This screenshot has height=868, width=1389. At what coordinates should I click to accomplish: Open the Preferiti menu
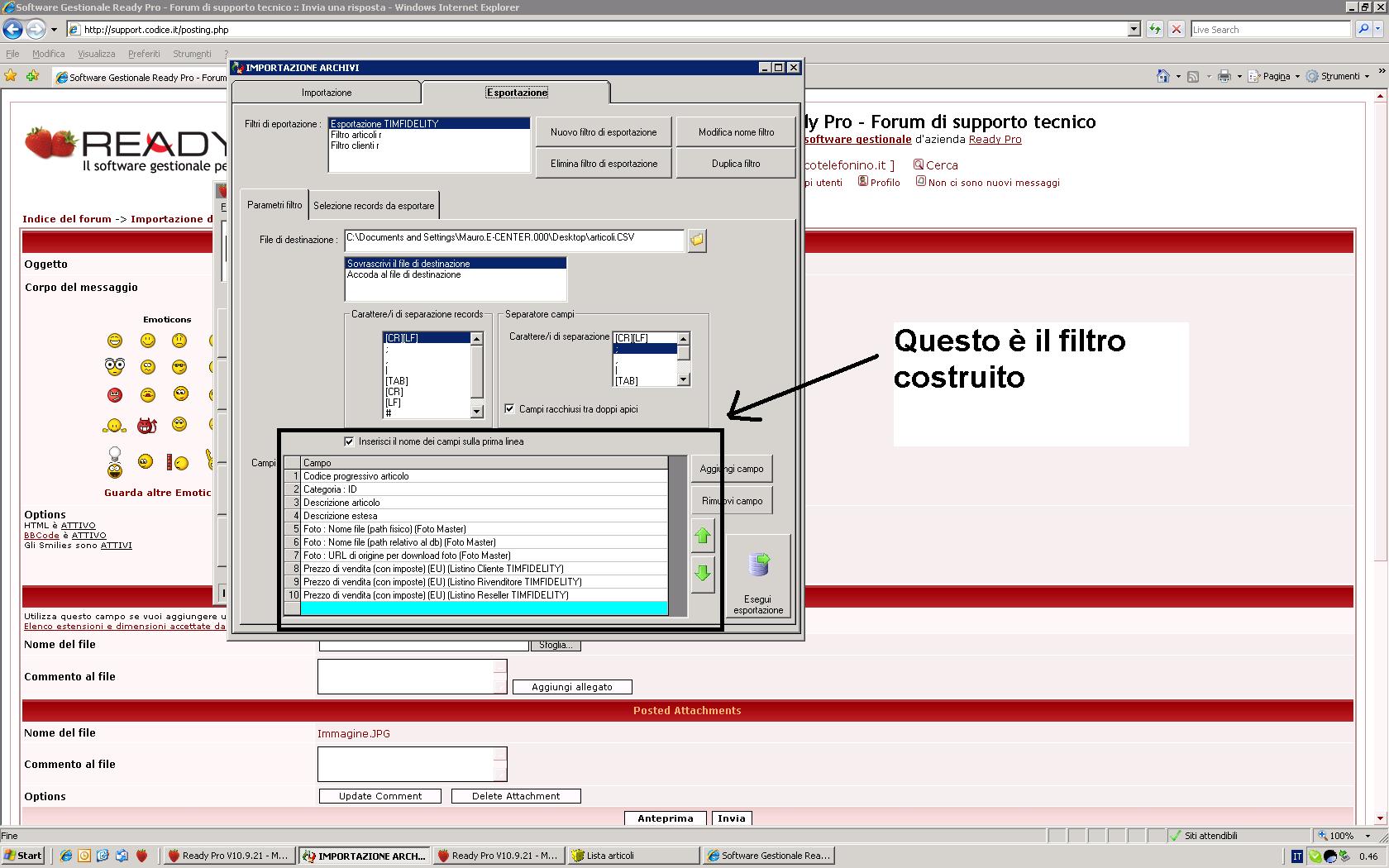(x=144, y=54)
